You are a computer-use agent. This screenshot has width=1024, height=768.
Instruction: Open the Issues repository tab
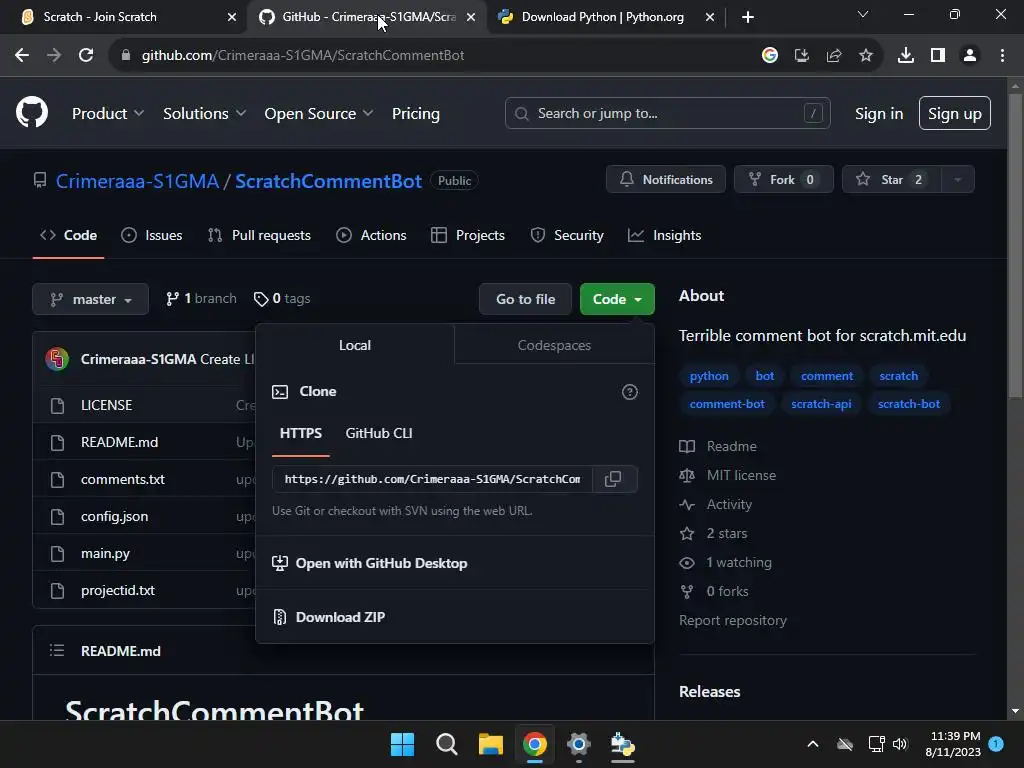[152, 235]
